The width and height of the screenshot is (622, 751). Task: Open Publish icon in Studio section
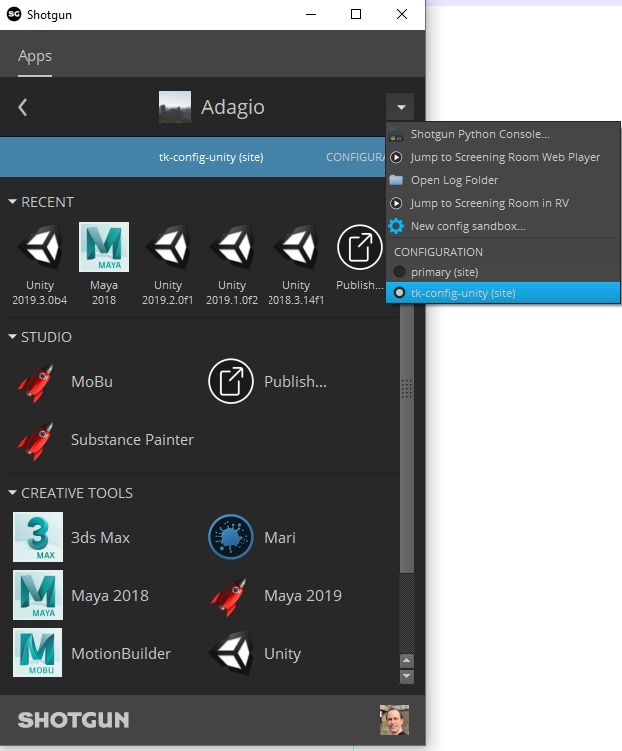[231, 381]
